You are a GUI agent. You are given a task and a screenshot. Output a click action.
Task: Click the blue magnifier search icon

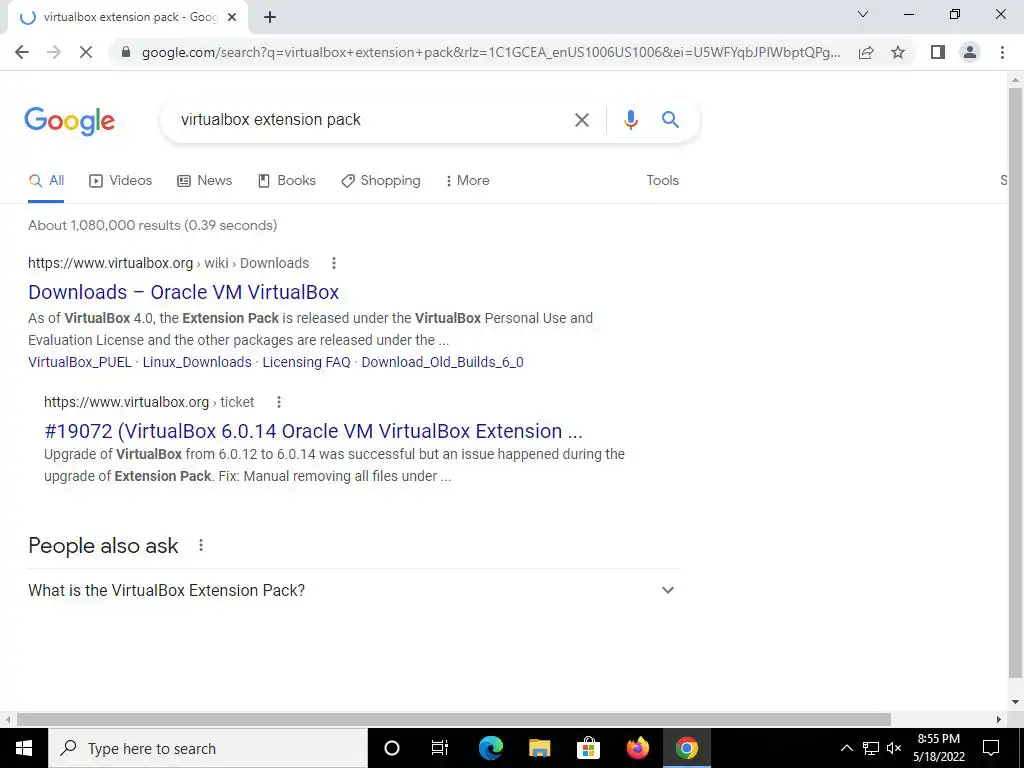670,120
